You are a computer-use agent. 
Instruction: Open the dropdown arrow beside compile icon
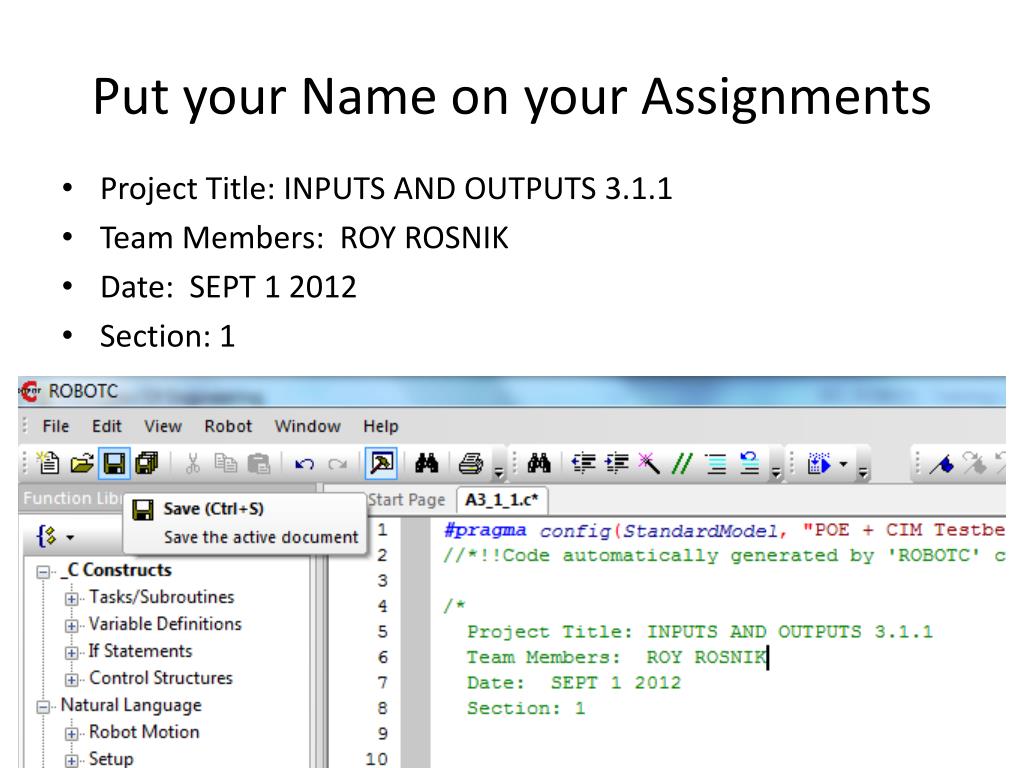844,464
